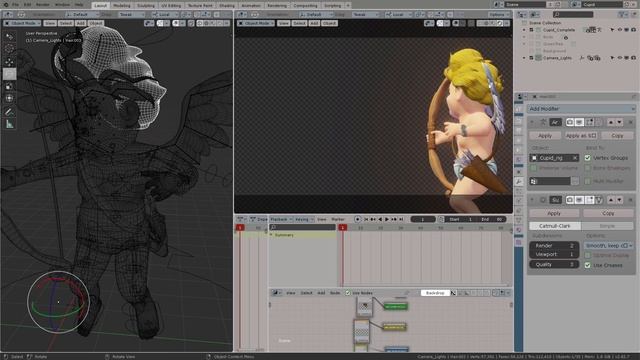Jump to first frame in timeline

(366, 220)
